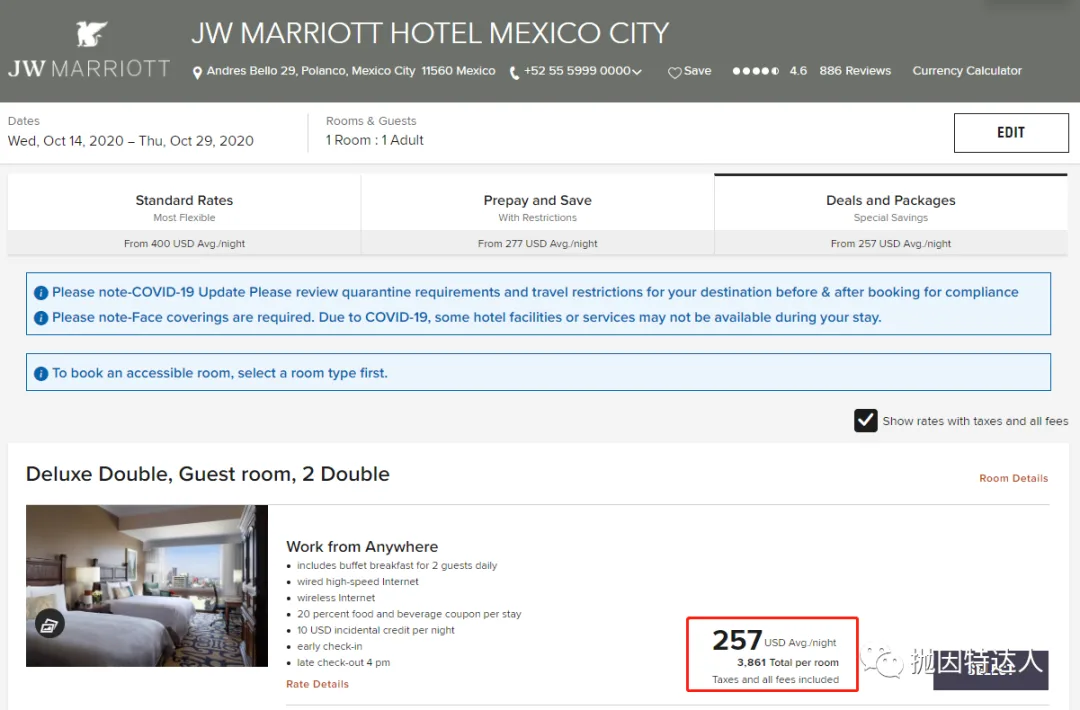Select the Deals and Packages tab

click(x=891, y=214)
